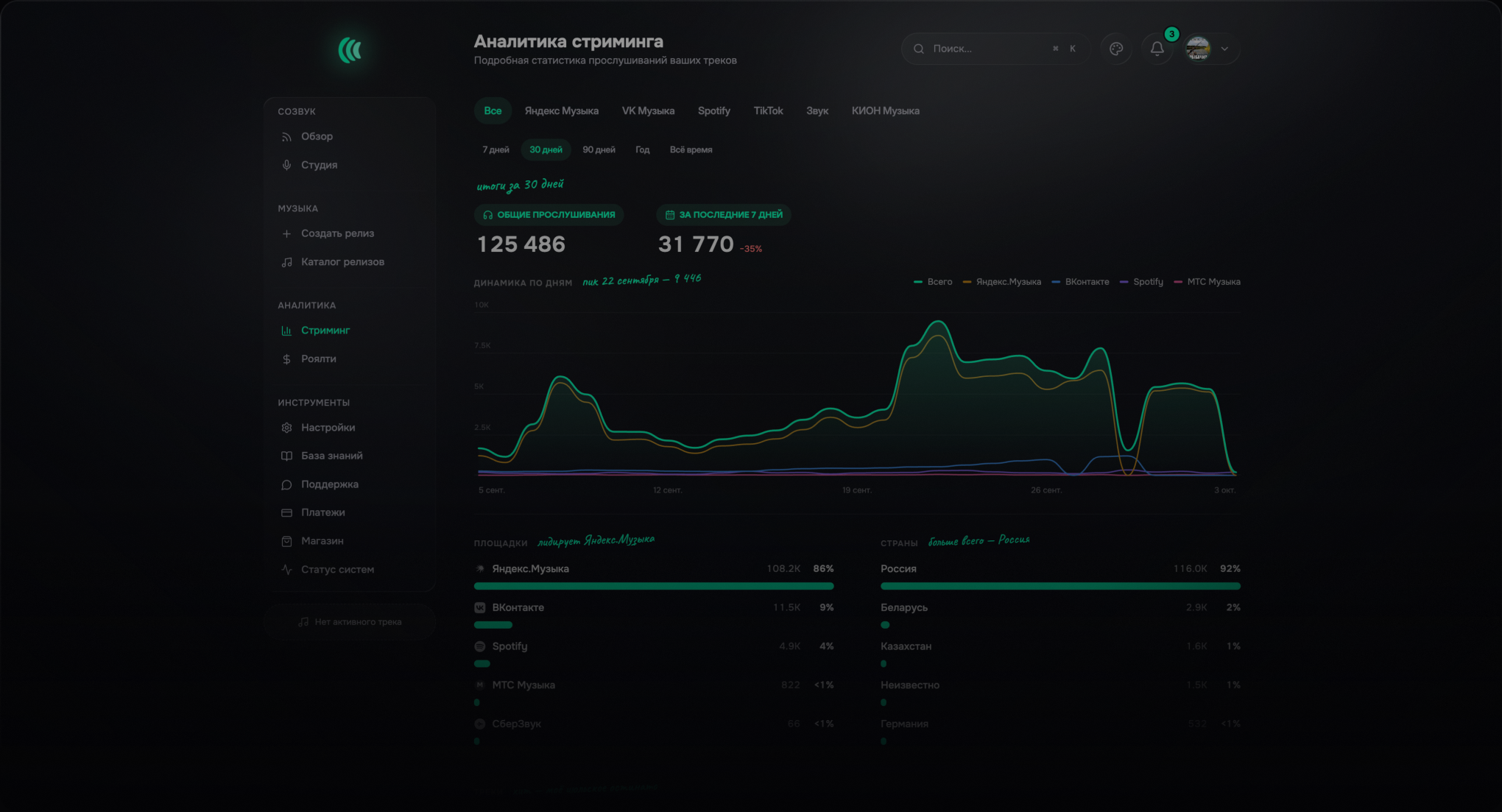Click Нет активного трека player bar
This screenshot has width=1502, height=812.
tap(350, 622)
